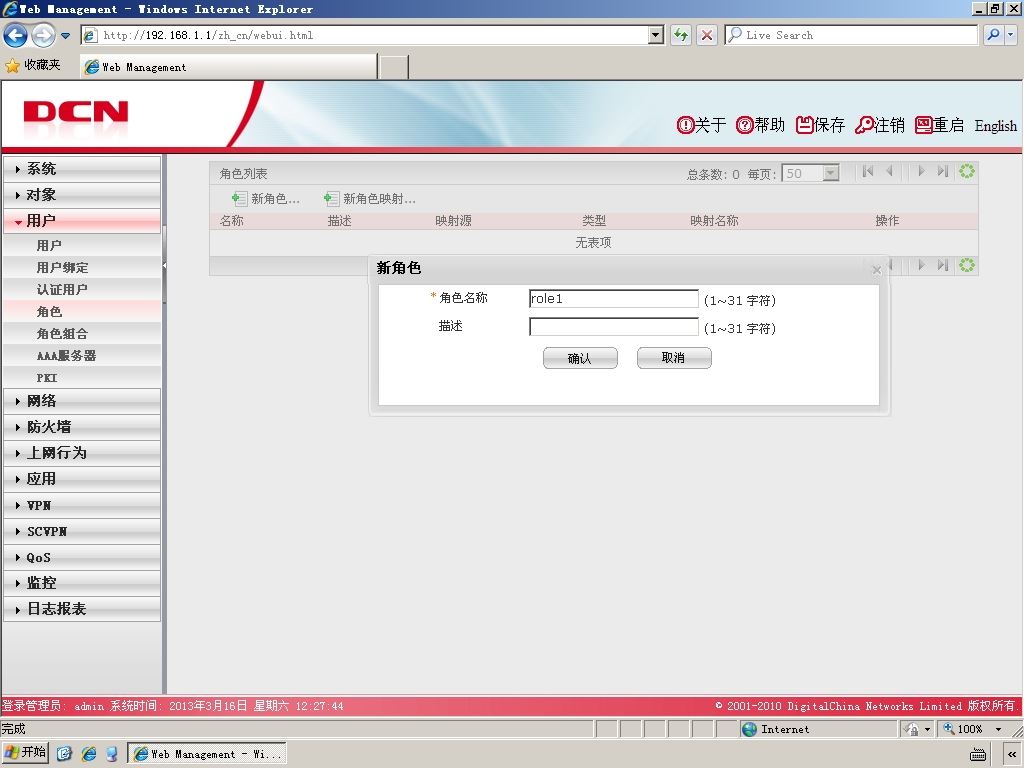Expand the 应用 menu section

tap(82, 479)
